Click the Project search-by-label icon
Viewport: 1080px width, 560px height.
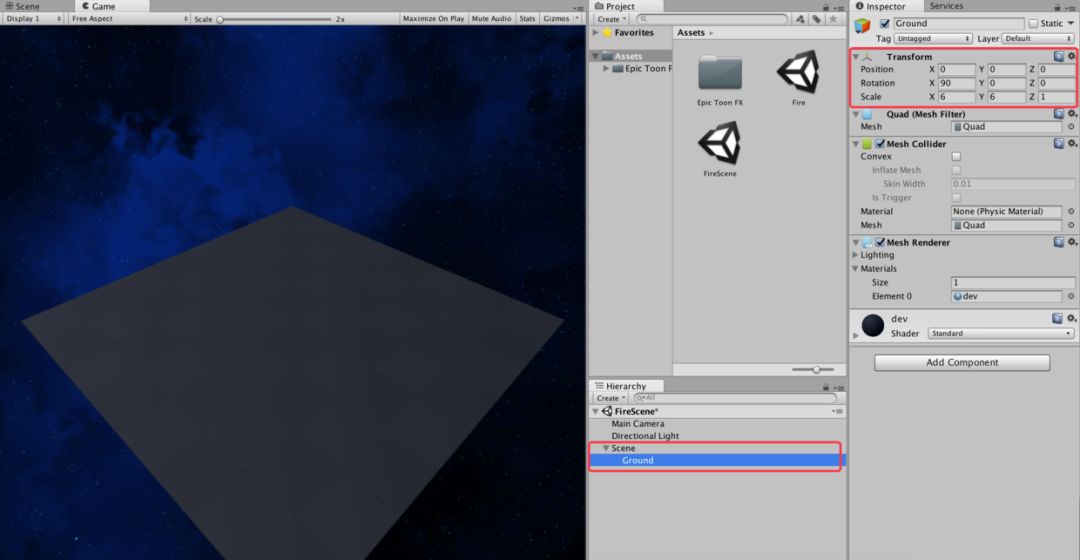tap(817, 19)
